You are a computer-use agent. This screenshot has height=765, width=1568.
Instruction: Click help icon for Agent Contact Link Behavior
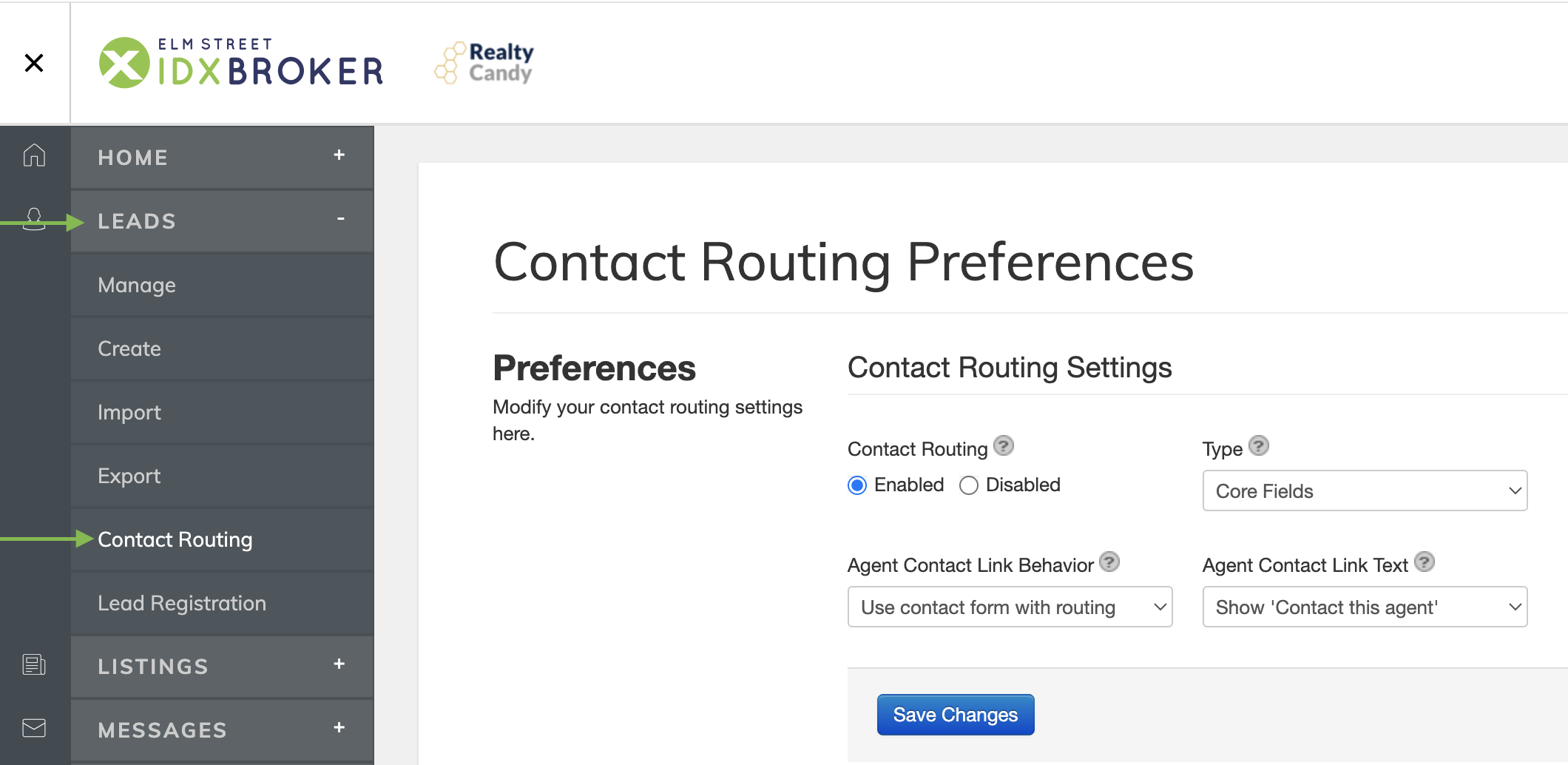[x=1109, y=562]
